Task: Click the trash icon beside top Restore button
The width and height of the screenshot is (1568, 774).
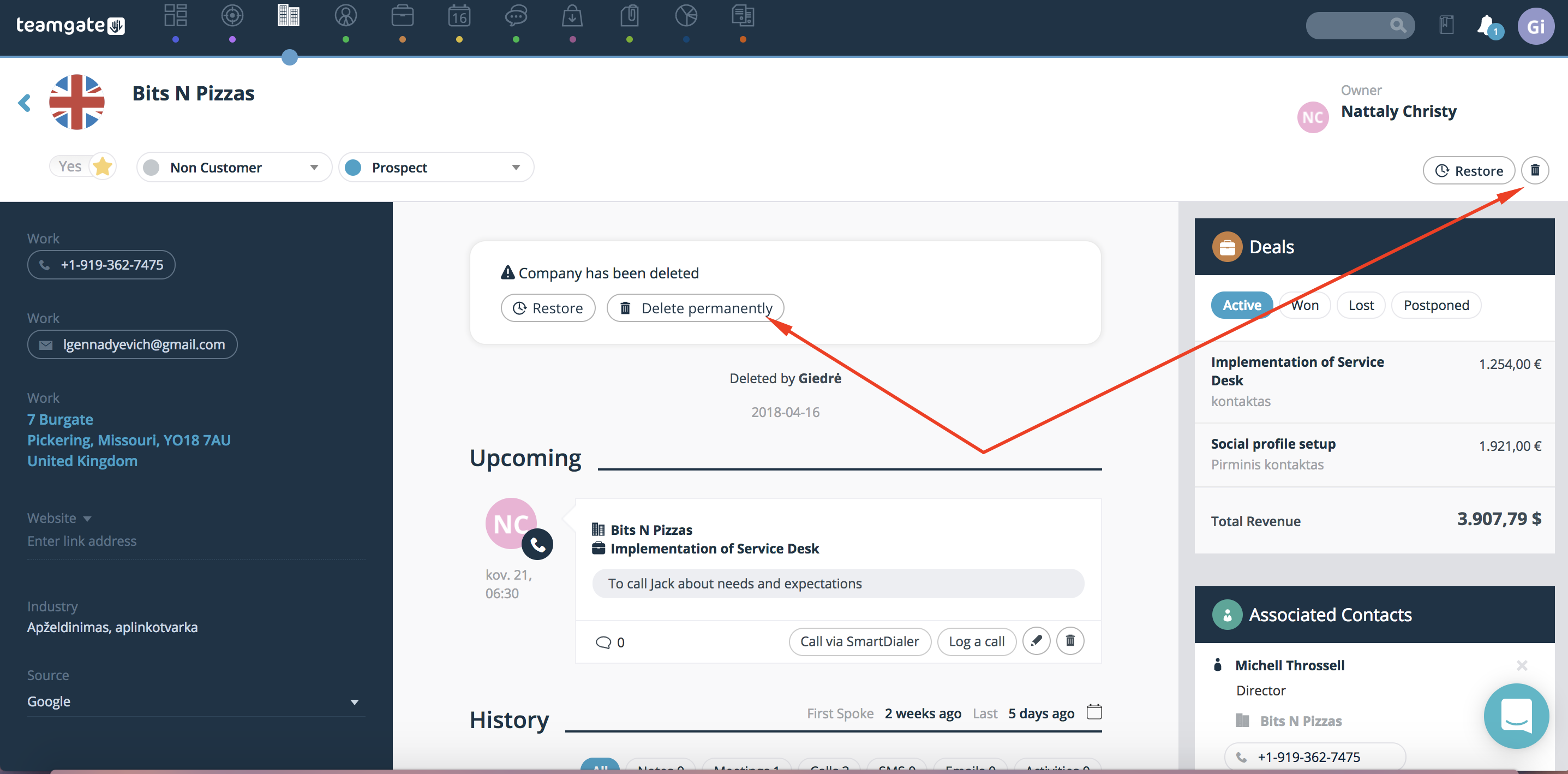Action: (1535, 170)
